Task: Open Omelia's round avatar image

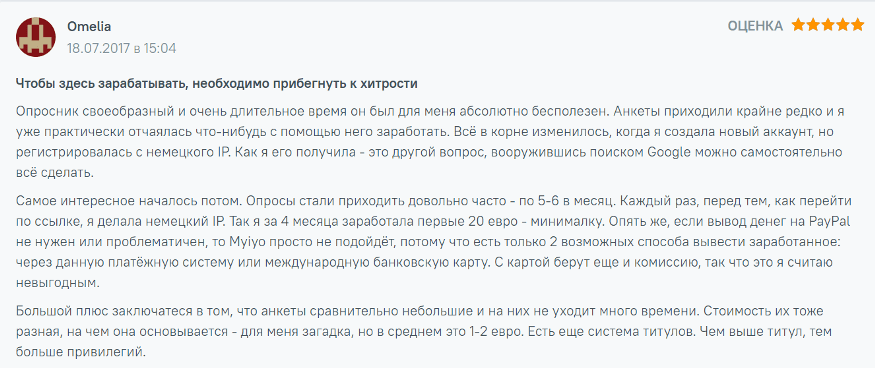Action: [36, 37]
